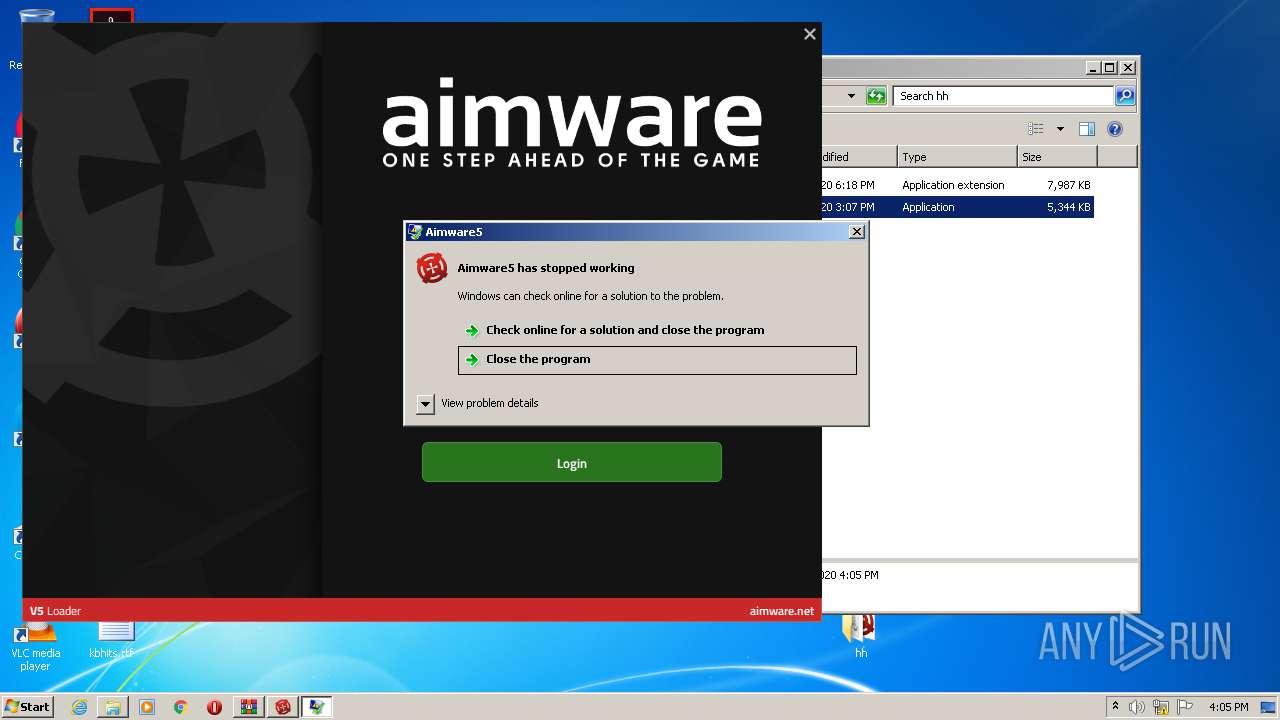
Task: Switch to Aimware loader taskbar button
Action: pos(283,707)
